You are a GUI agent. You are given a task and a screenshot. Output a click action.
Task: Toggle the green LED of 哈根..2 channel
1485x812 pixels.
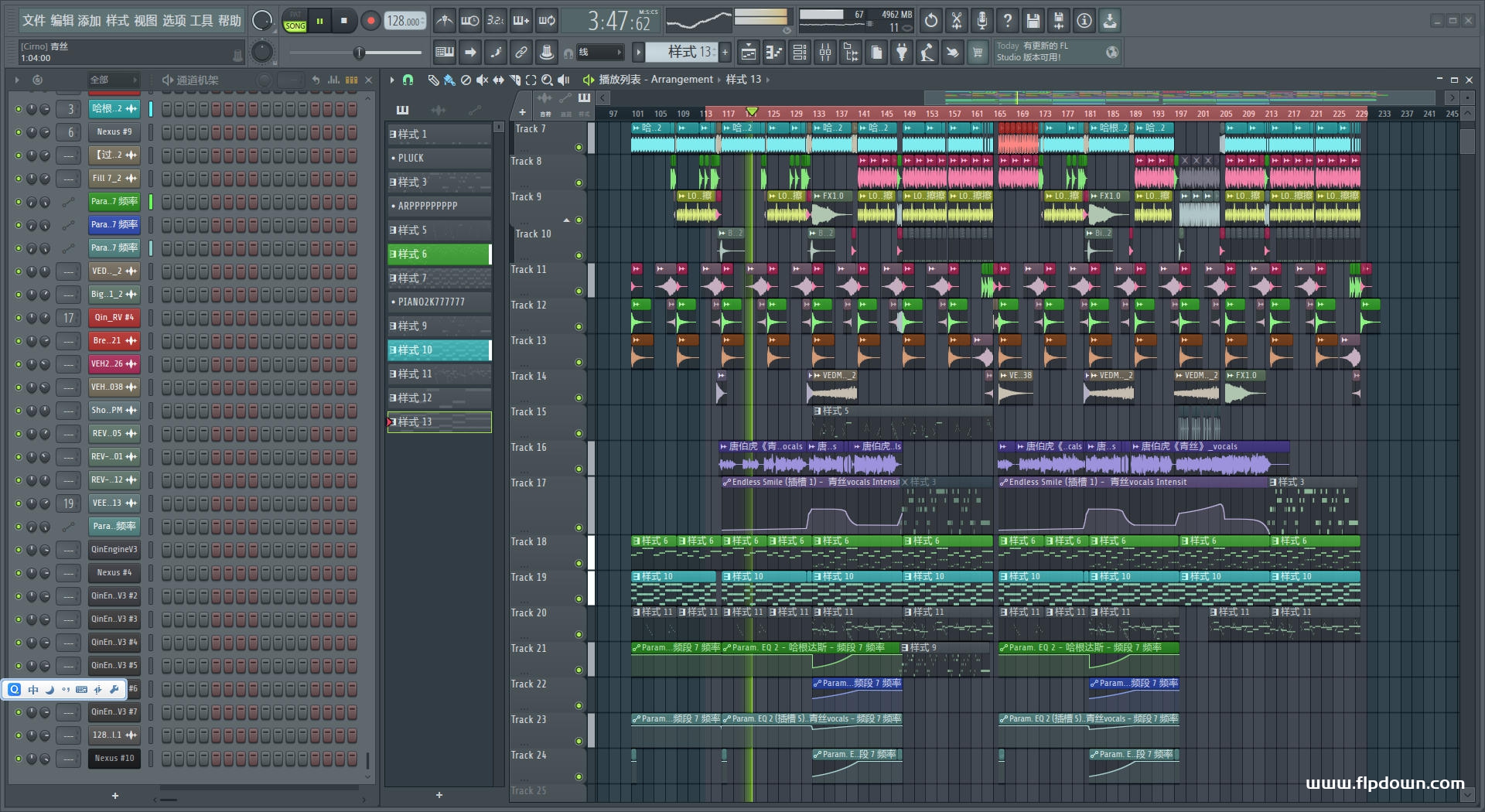[x=19, y=109]
